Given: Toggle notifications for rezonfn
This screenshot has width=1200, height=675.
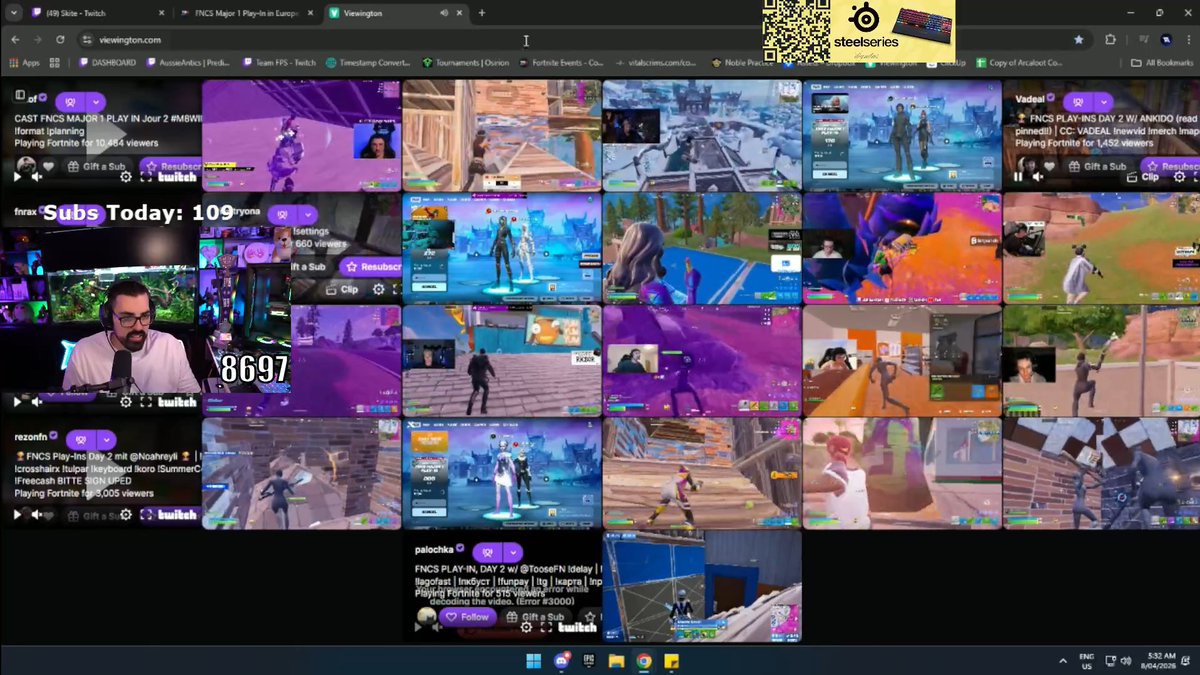Looking at the screenshot, I should pyautogui.click(x=81, y=440).
